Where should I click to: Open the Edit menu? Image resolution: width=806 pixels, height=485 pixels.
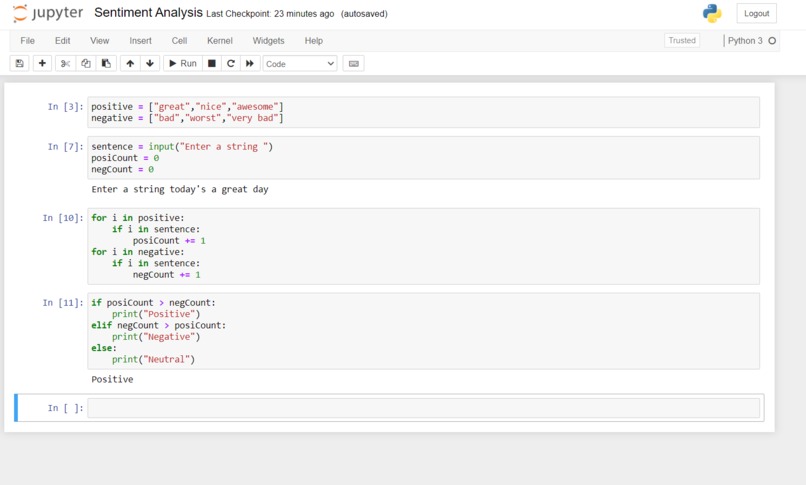tap(62, 41)
